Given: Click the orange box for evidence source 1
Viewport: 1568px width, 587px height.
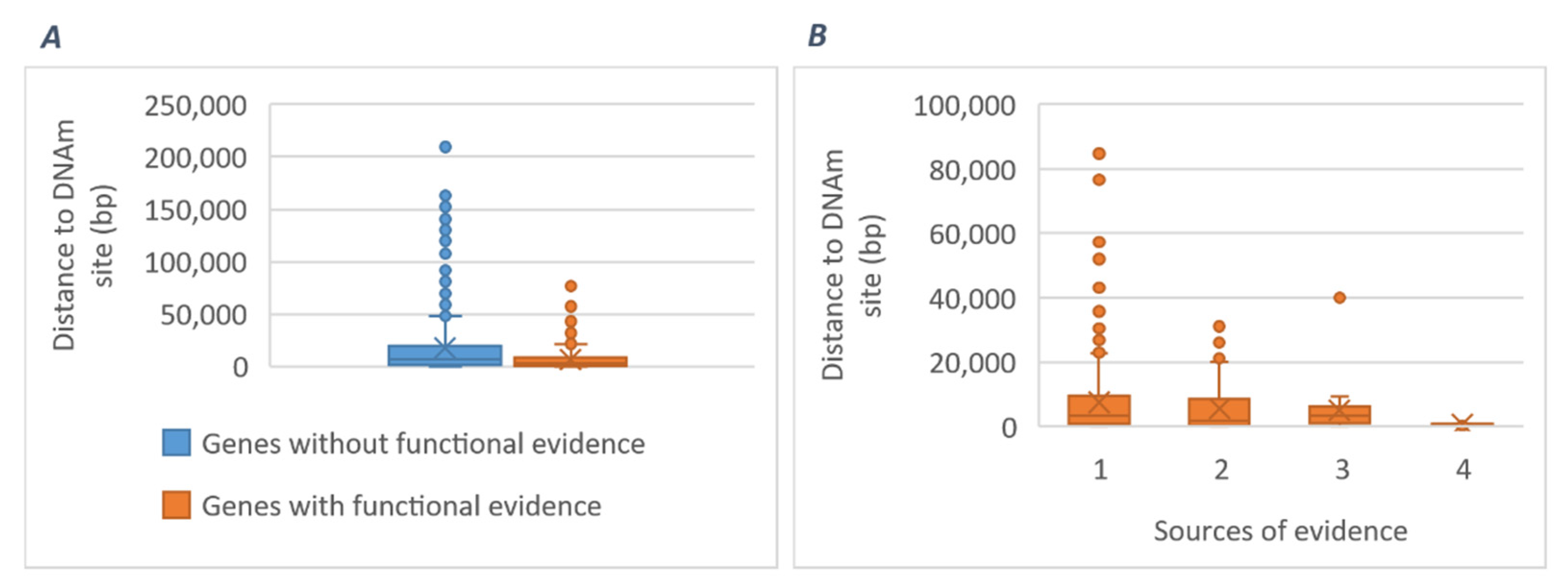Looking at the screenshot, I should pos(1099,409).
